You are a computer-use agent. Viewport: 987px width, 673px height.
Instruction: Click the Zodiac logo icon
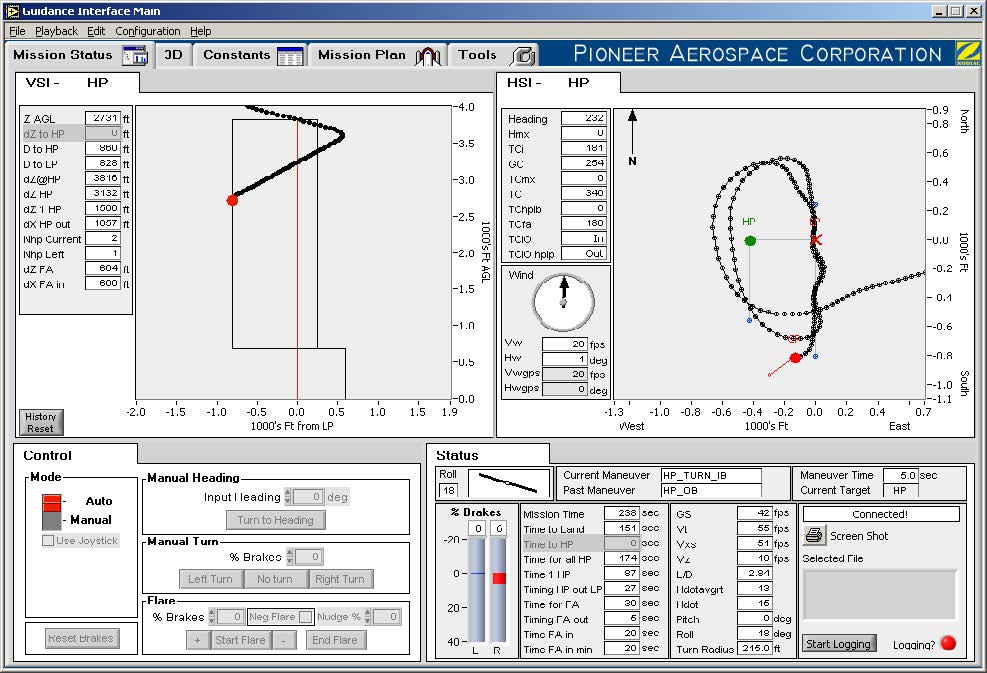tap(967, 54)
